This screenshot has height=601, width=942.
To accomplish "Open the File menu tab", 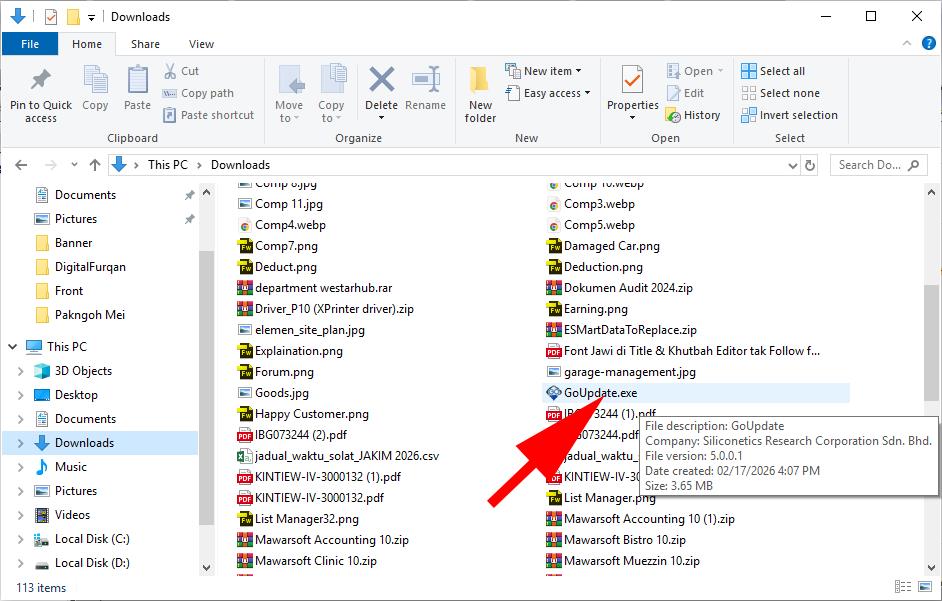I will pos(30,44).
